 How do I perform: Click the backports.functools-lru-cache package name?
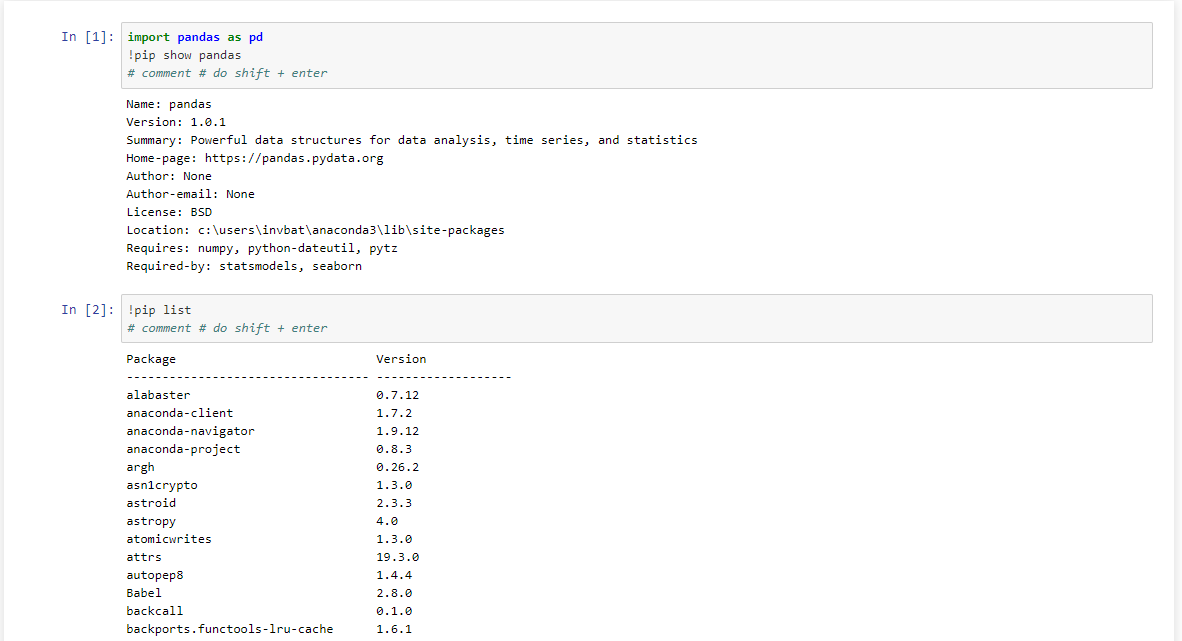pyautogui.click(x=229, y=629)
